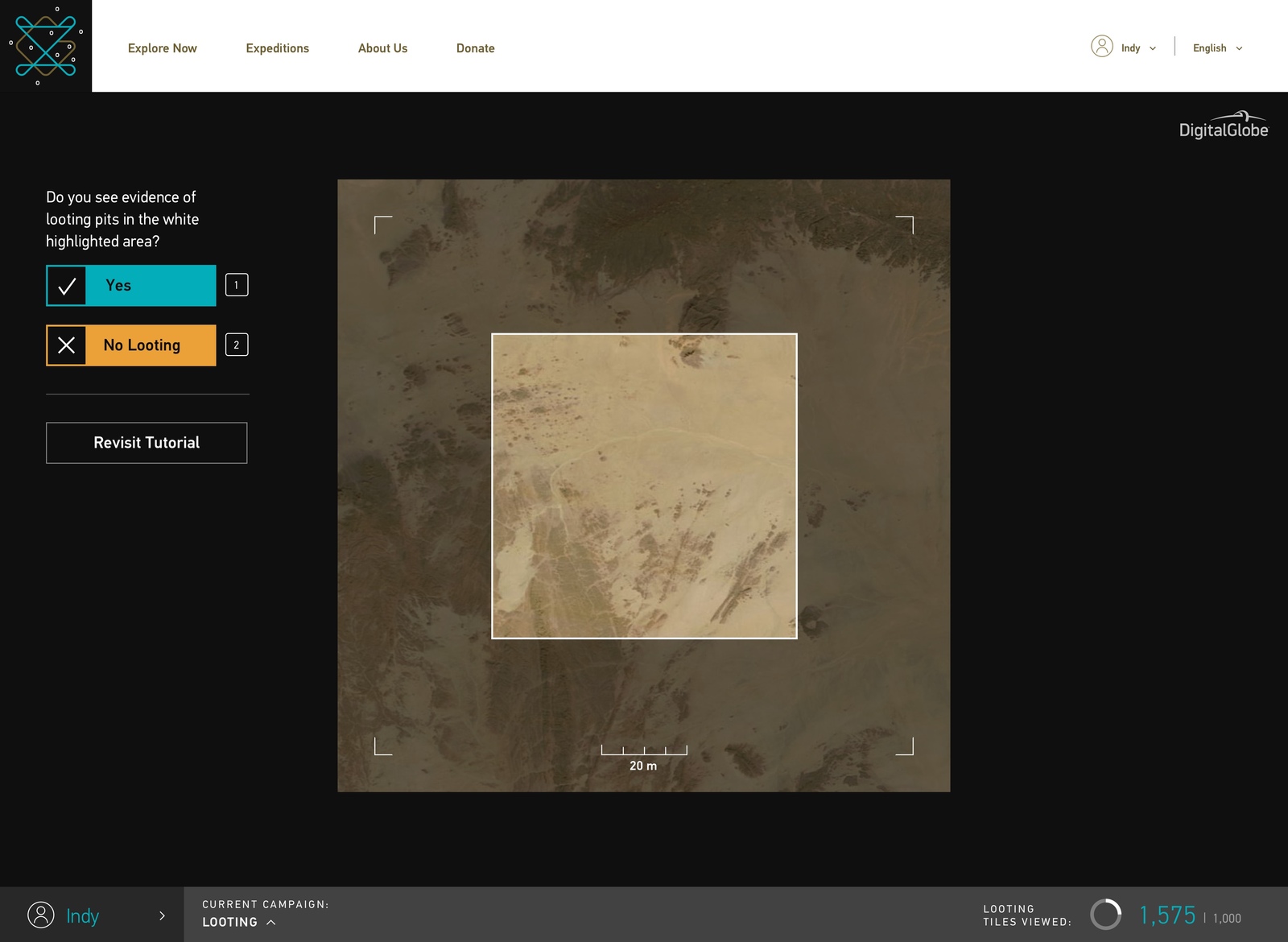Click the keyboard shortcut badge 2 next to No Looting
1288x942 pixels.
click(x=236, y=345)
